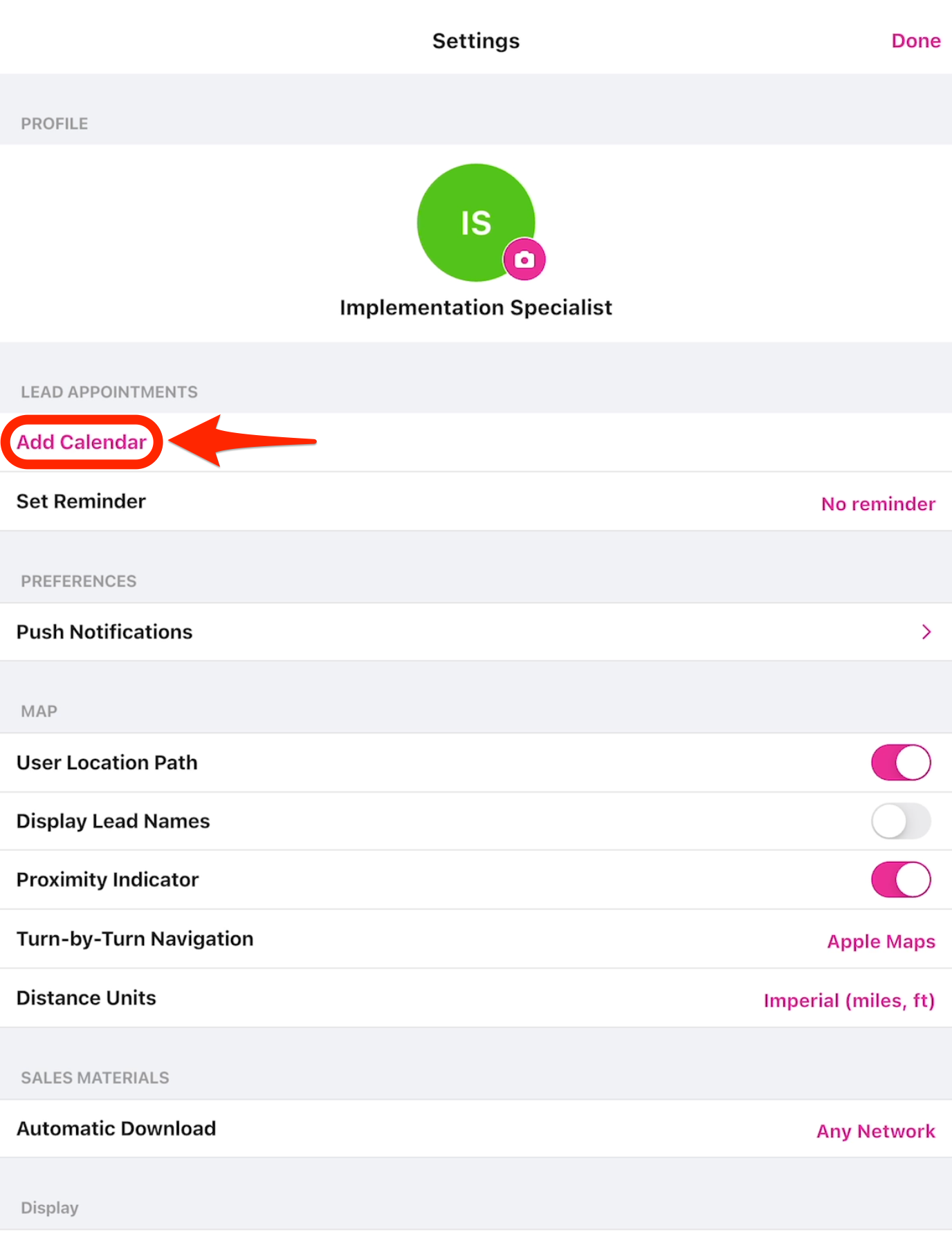Tap the Push Notifications chevron arrow

[x=926, y=632]
